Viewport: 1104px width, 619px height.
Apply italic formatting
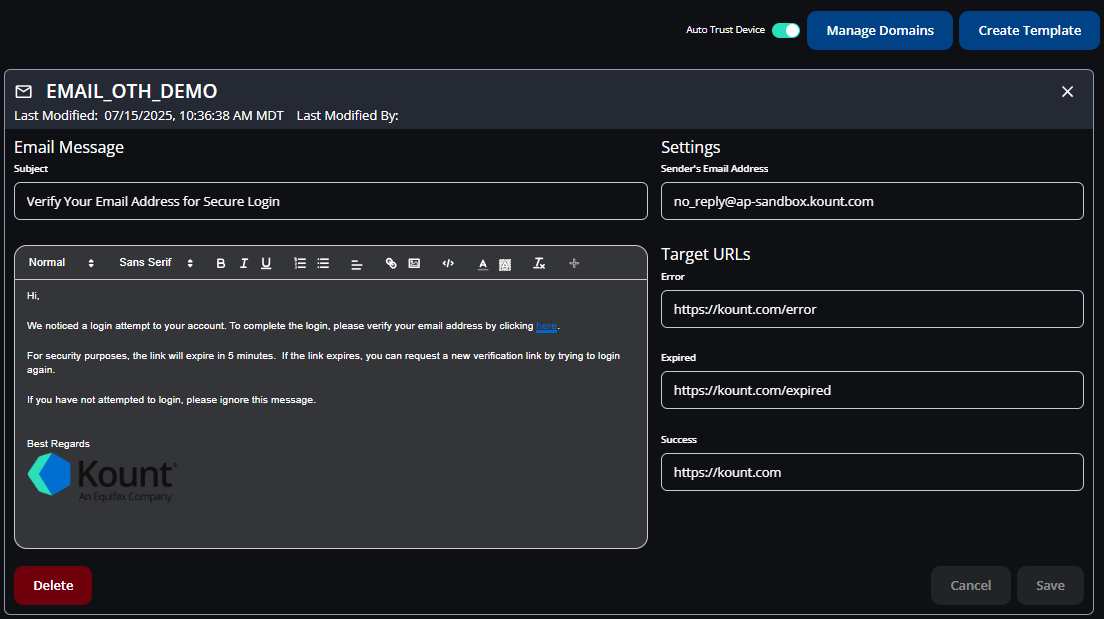[x=244, y=263]
